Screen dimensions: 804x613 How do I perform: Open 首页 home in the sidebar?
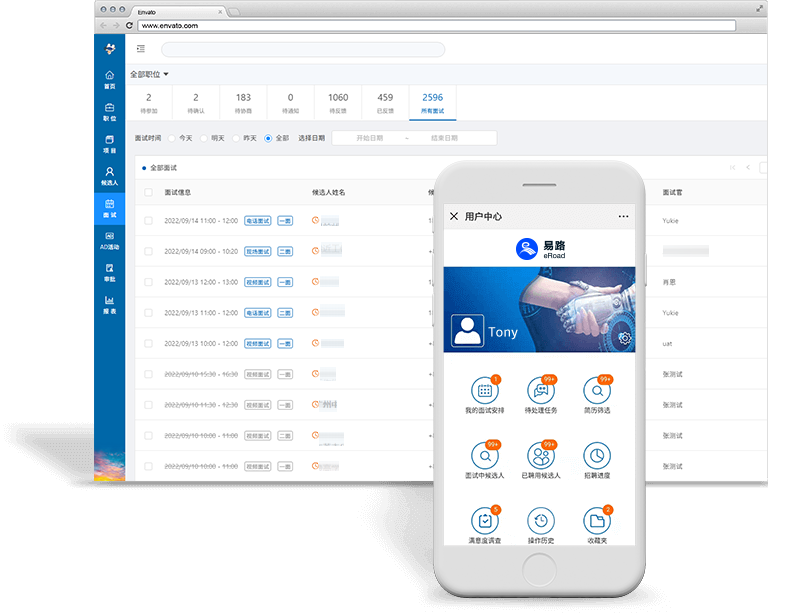click(x=109, y=79)
